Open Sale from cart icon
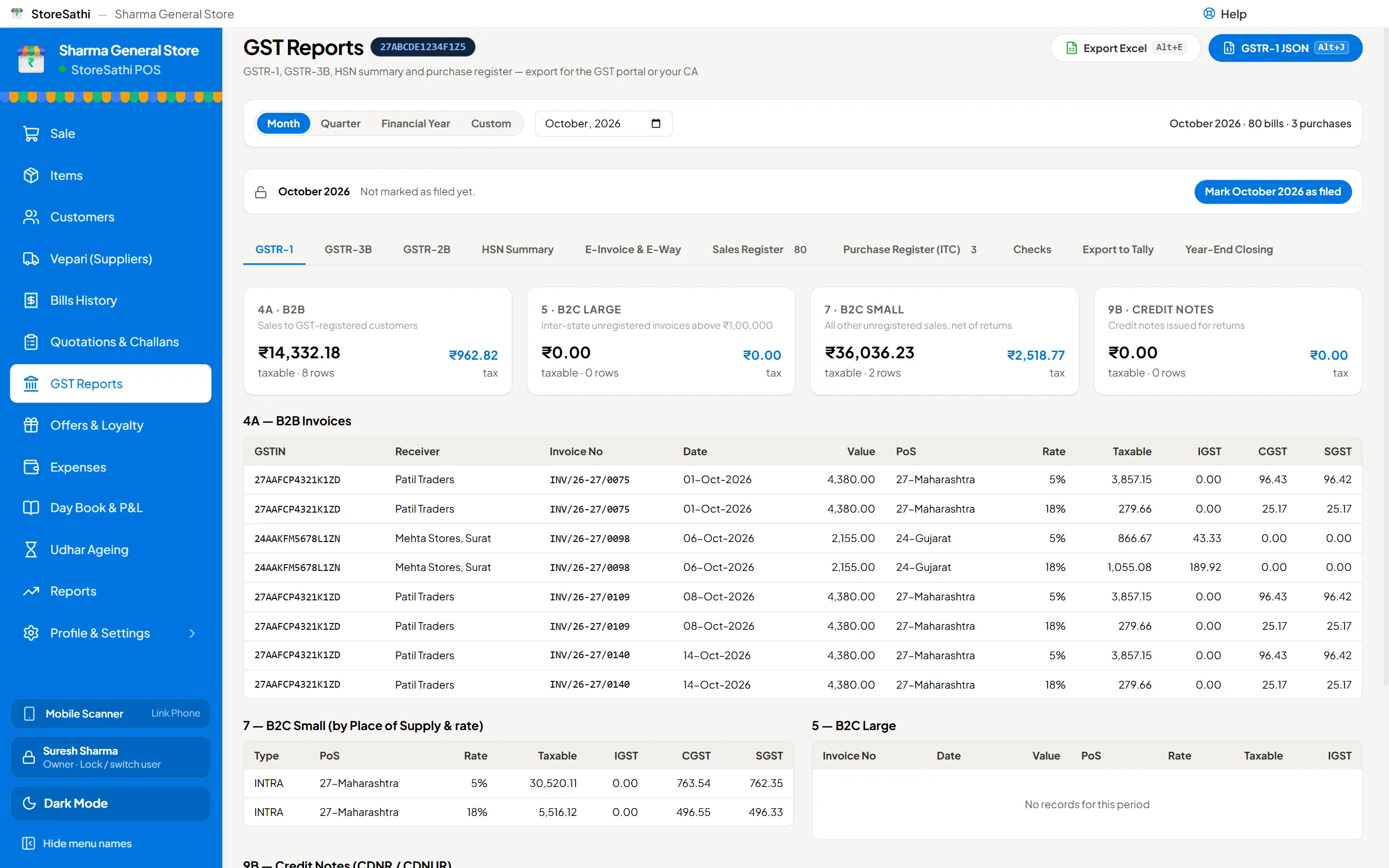The width and height of the screenshot is (1389, 868). (31, 134)
